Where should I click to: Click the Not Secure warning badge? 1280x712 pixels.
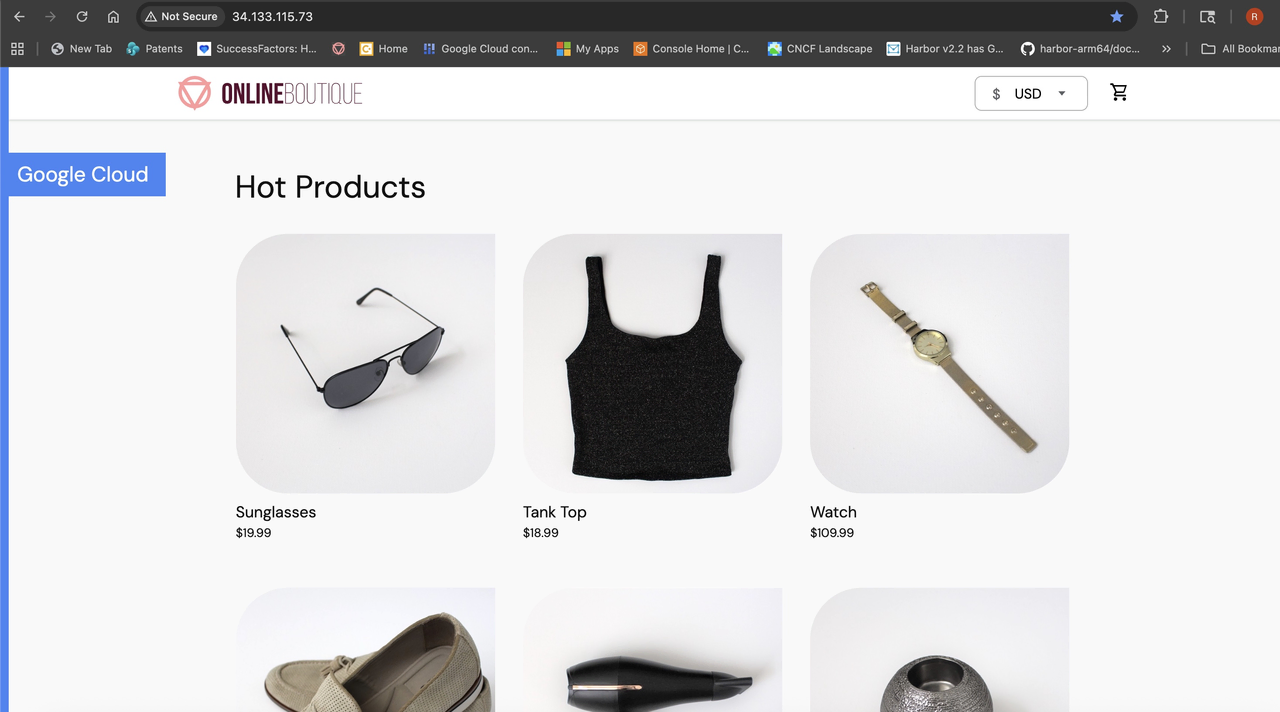pyautogui.click(x=181, y=17)
